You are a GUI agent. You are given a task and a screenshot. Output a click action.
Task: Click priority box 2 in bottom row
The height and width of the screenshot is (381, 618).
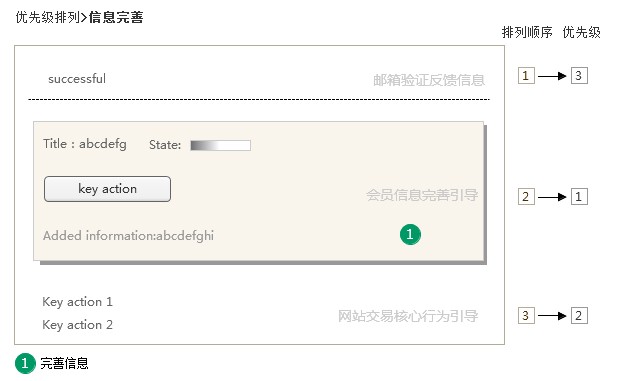(579, 316)
